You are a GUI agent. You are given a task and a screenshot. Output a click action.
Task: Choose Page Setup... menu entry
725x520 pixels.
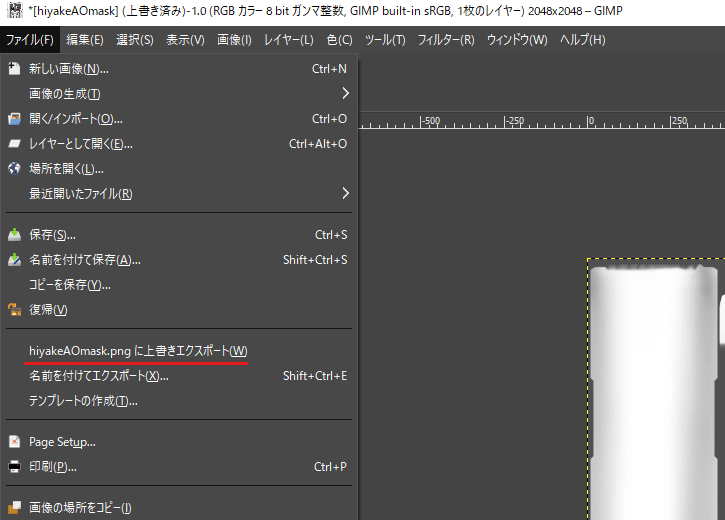point(179,442)
